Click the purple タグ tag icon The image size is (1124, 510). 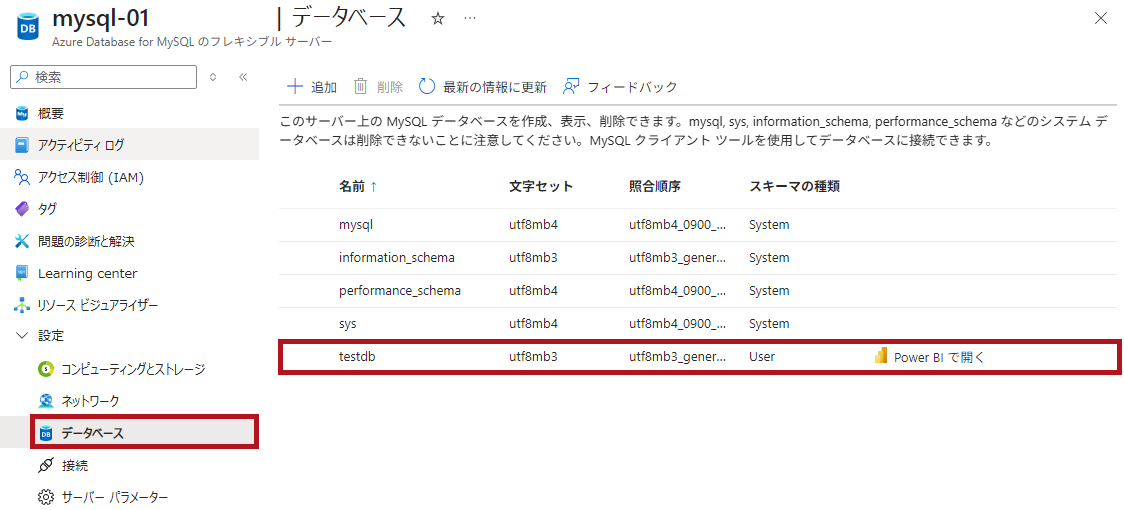[22, 209]
